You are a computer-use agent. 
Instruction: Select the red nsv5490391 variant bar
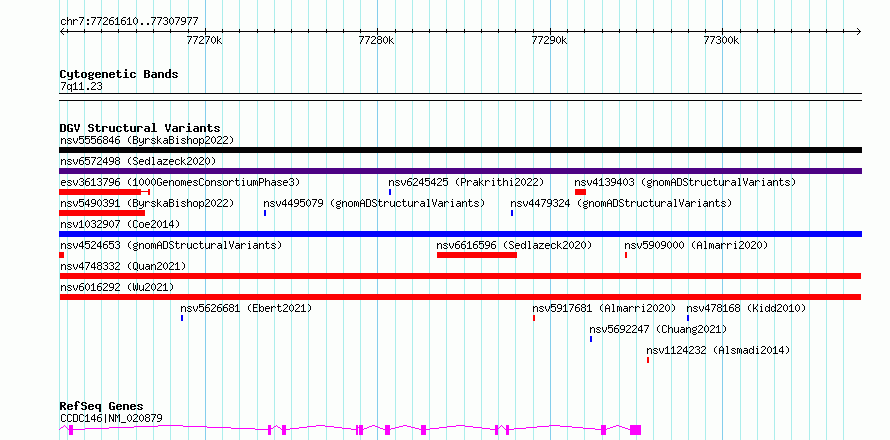[102, 213]
